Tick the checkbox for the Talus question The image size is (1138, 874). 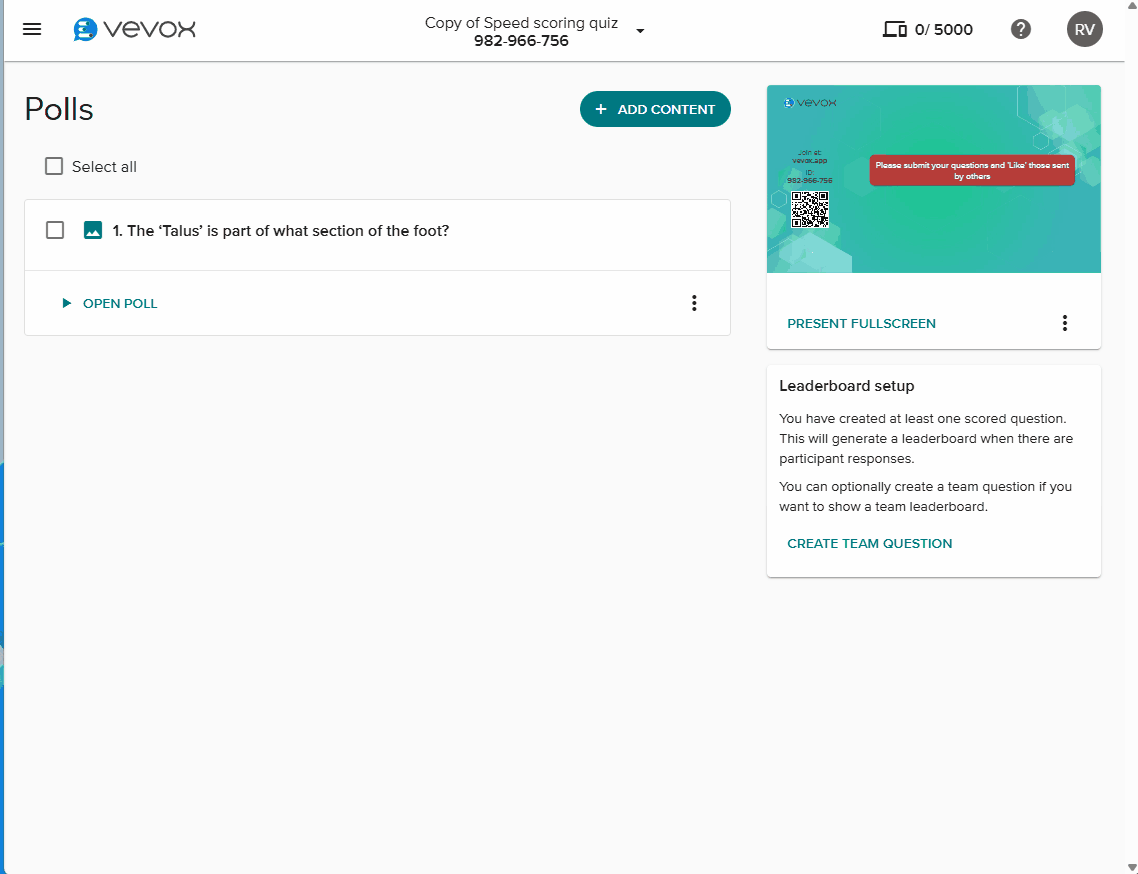pyautogui.click(x=54, y=230)
